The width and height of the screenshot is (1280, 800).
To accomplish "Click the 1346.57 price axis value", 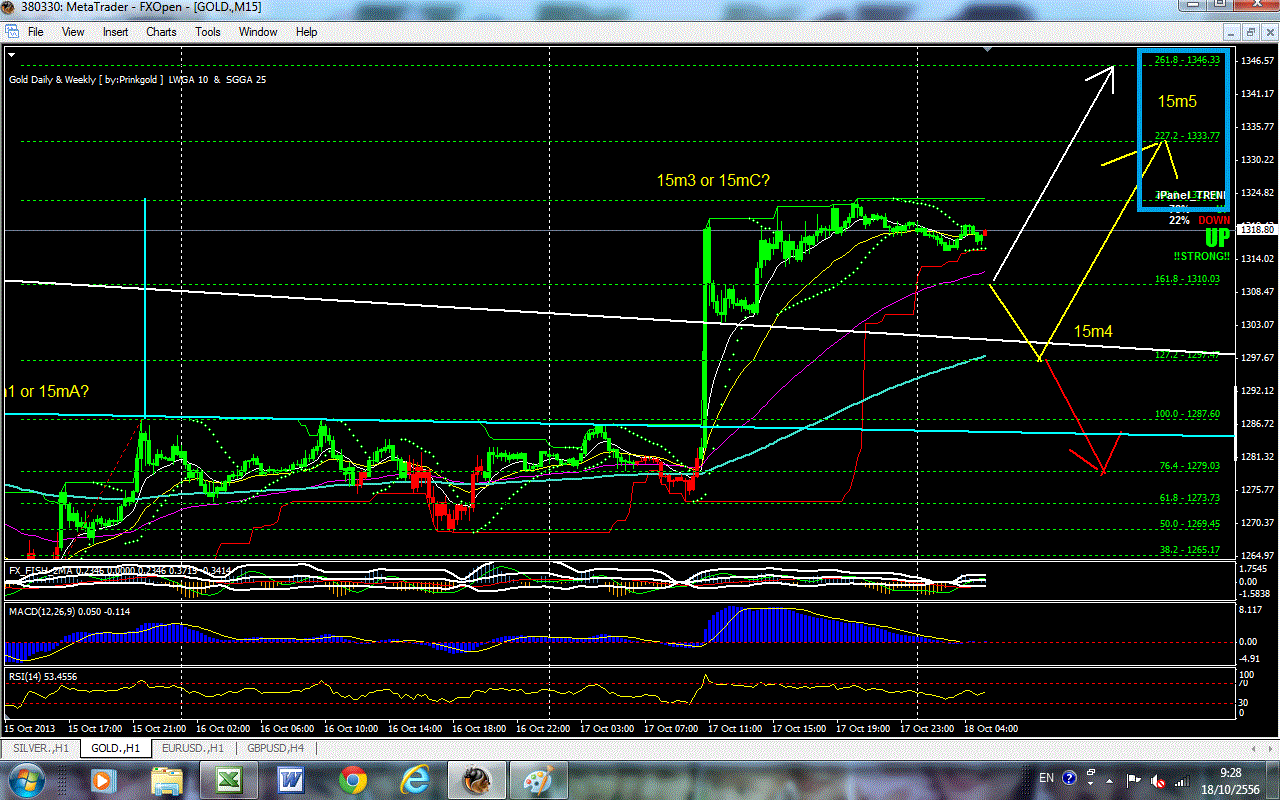I will tap(1258, 61).
